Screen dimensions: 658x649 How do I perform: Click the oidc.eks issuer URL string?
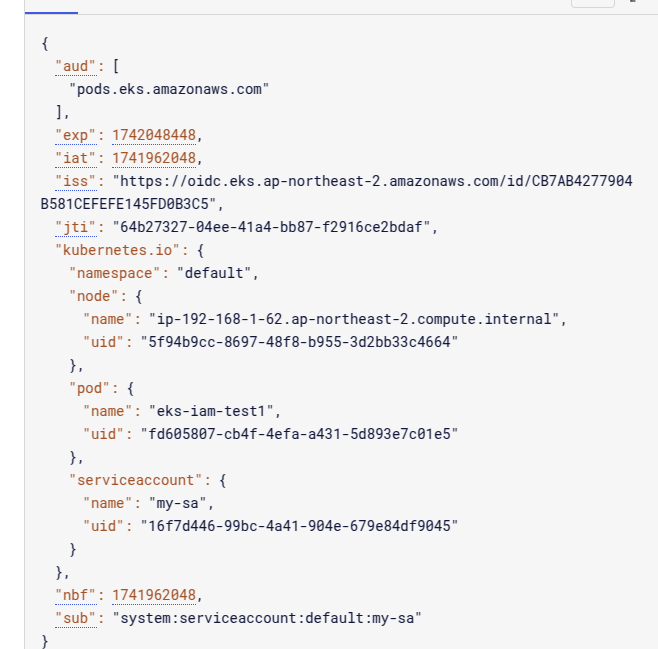pyautogui.click(x=371, y=181)
